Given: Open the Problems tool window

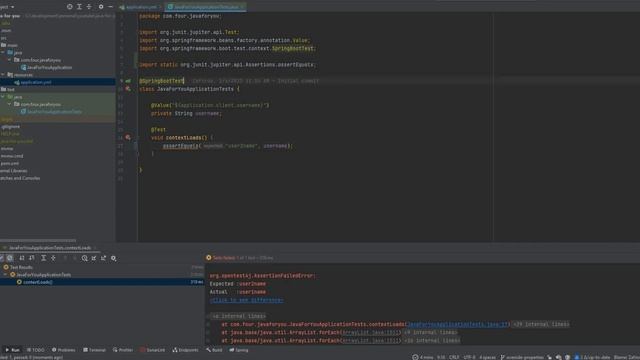Looking at the screenshot, I should click(x=64, y=350).
